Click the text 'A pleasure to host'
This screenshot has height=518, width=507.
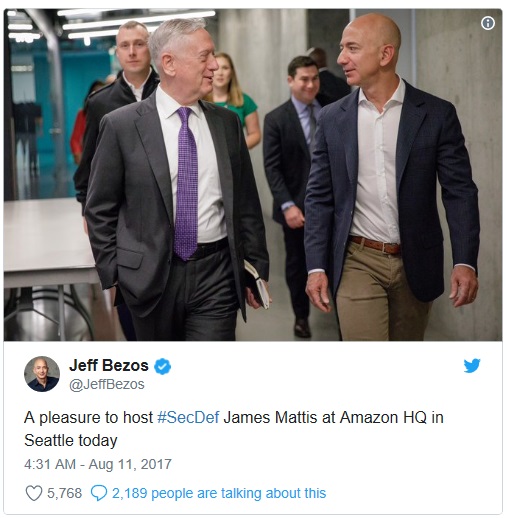pyautogui.click(x=88, y=417)
